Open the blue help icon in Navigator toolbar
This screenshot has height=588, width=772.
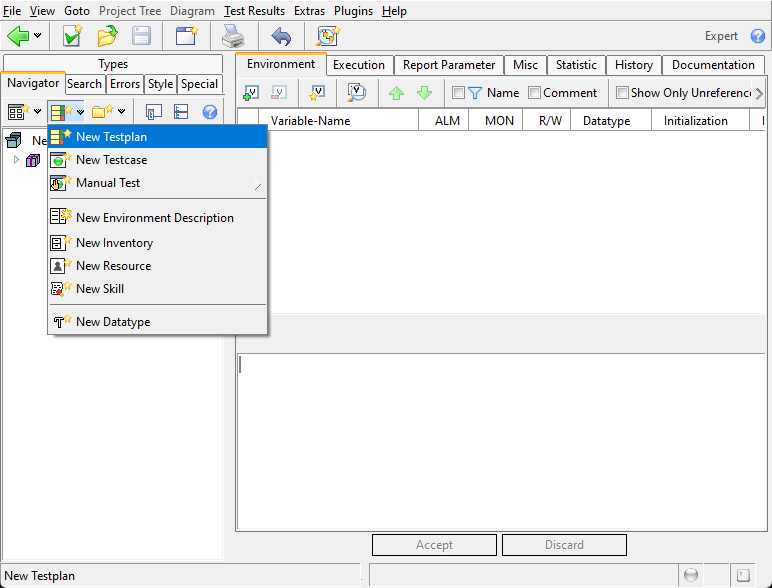tap(210, 112)
